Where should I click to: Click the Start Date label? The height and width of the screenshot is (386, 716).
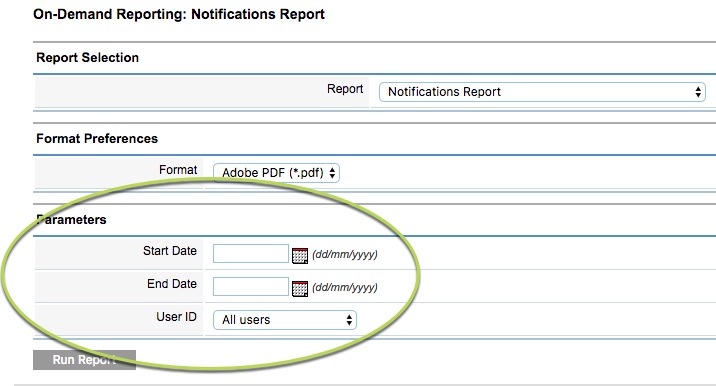coord(169,251)
